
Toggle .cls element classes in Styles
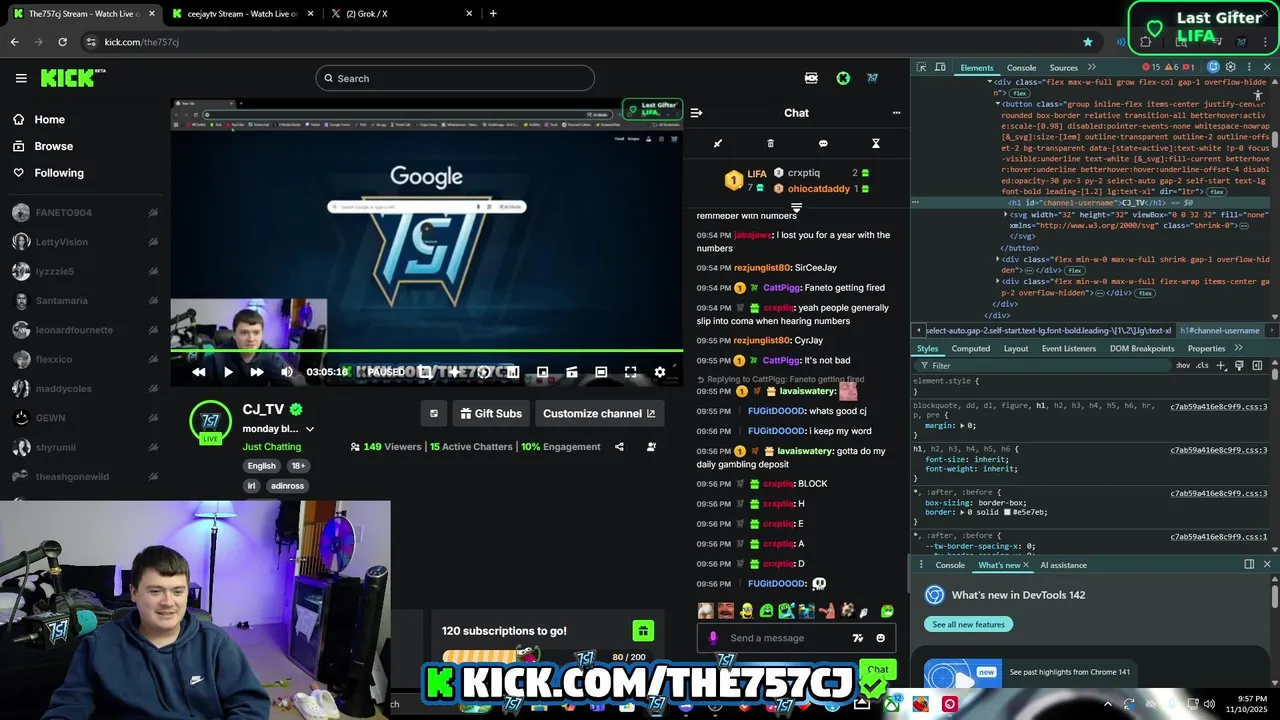click(1203, 366)
